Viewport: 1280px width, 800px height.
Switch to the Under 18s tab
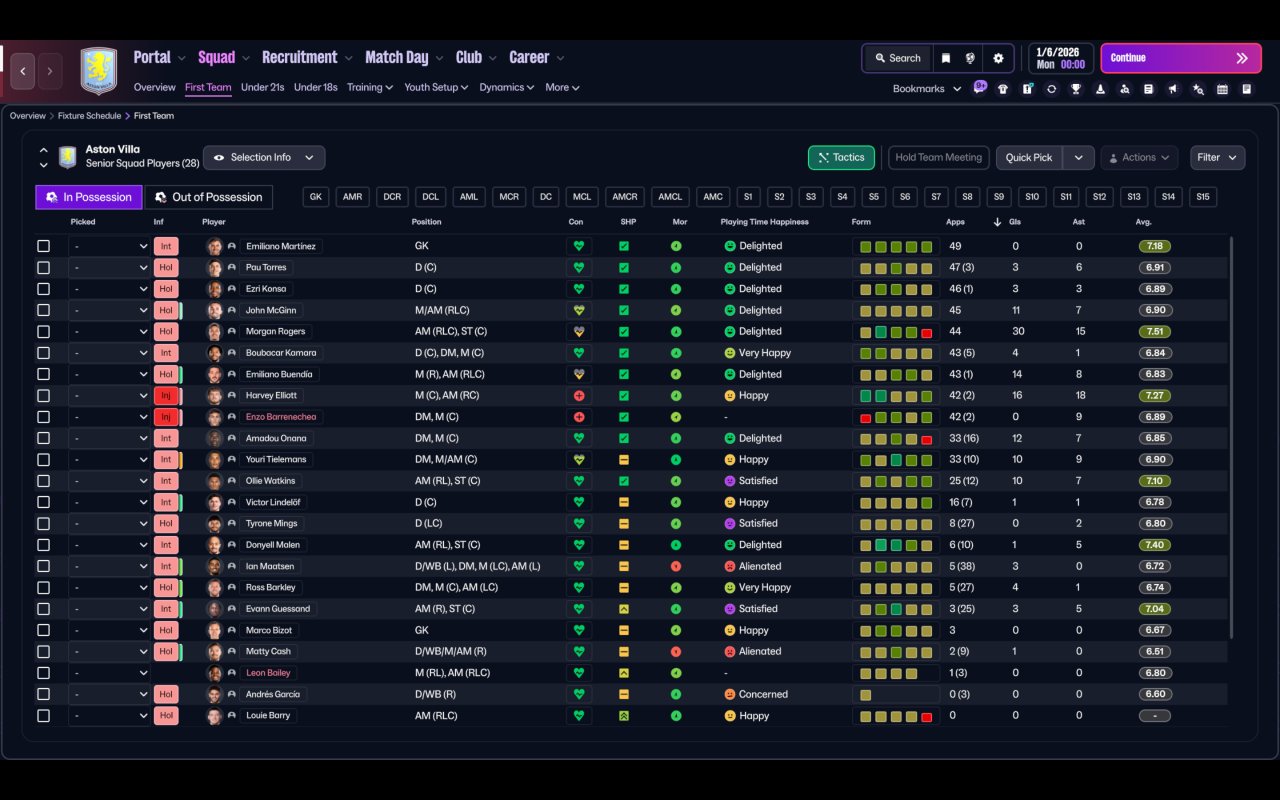coord(315,87)
